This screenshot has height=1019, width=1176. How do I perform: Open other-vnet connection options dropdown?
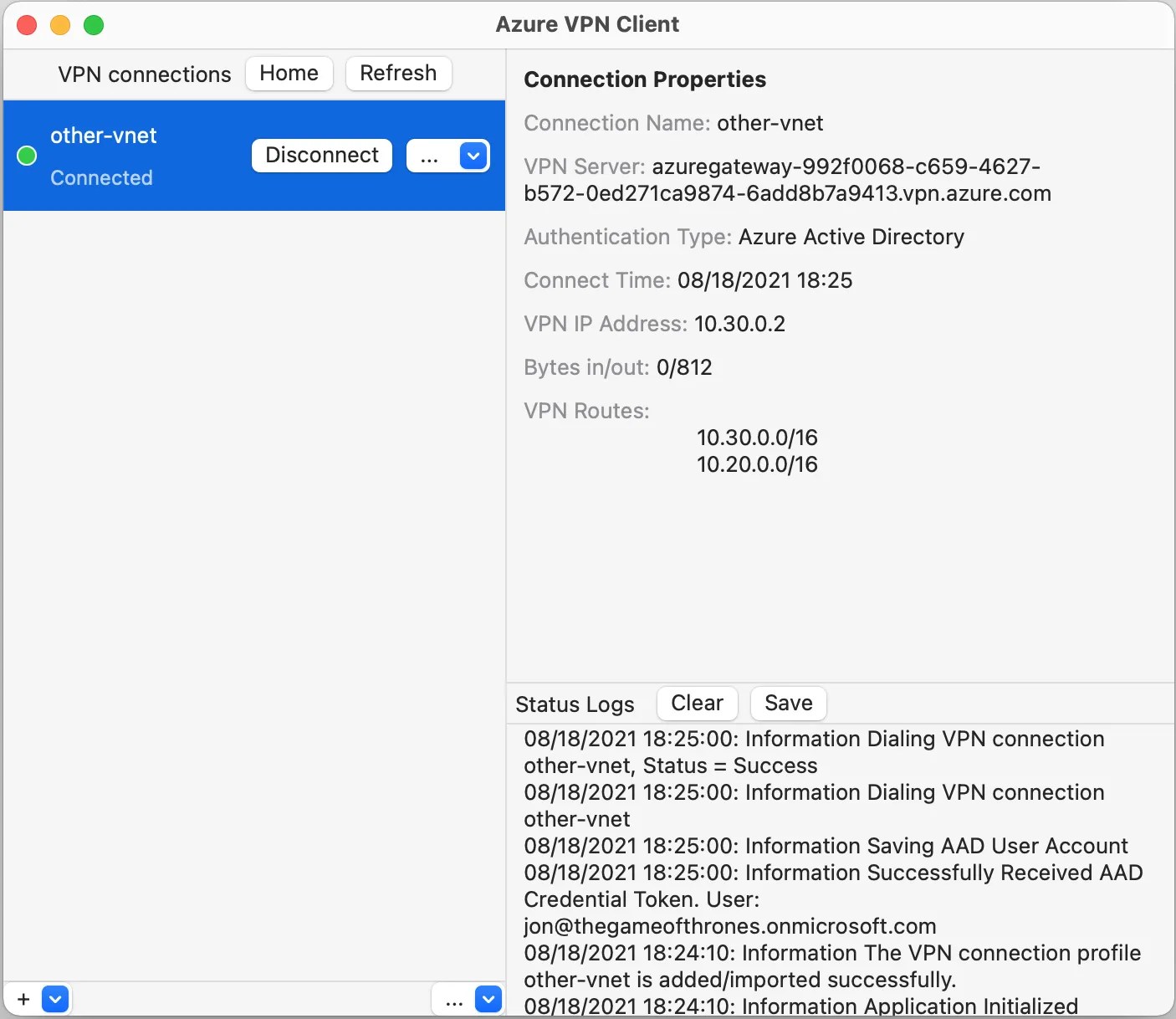coord(473,156)
